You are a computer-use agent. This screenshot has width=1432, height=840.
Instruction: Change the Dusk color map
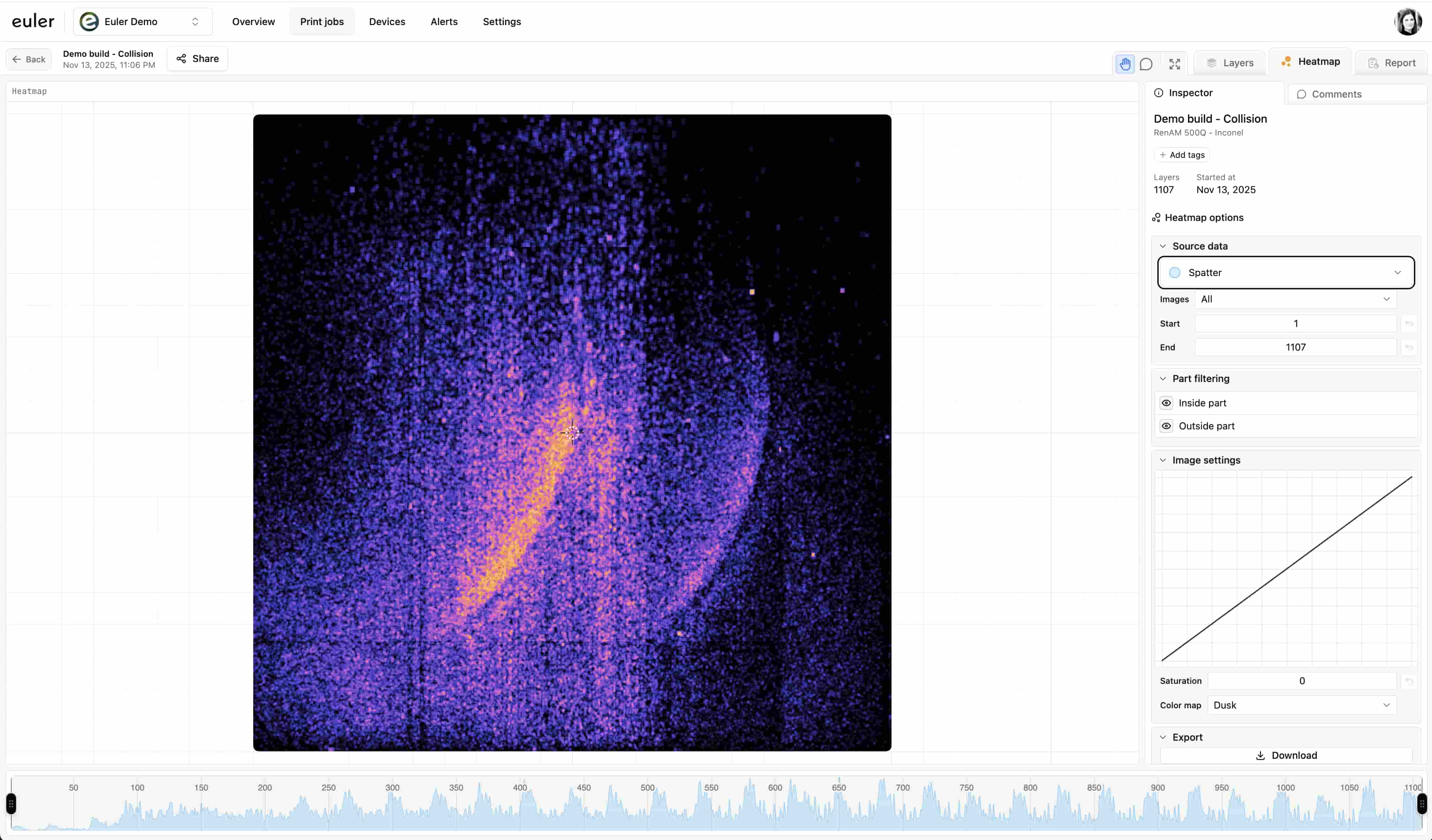click(x=1301, y=705)
